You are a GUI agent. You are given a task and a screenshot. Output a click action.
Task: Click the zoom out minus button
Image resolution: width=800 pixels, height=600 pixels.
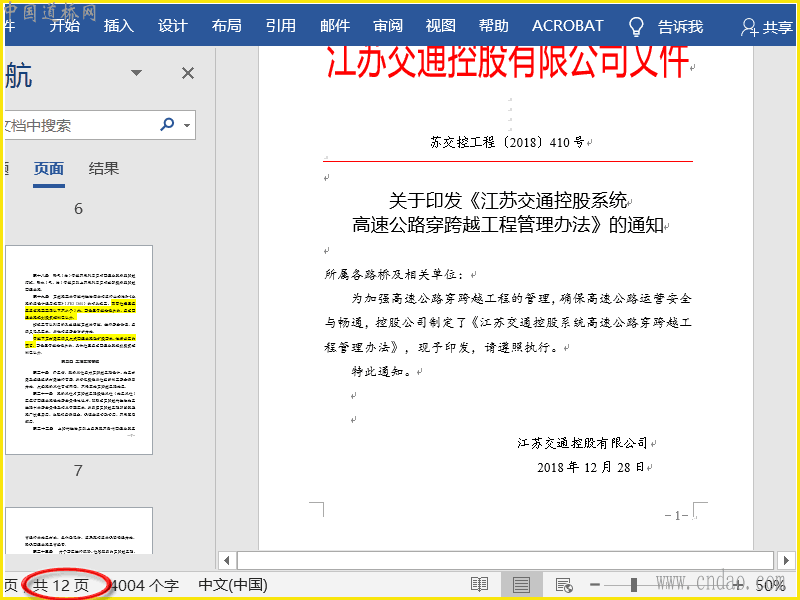tap(595, 585)
